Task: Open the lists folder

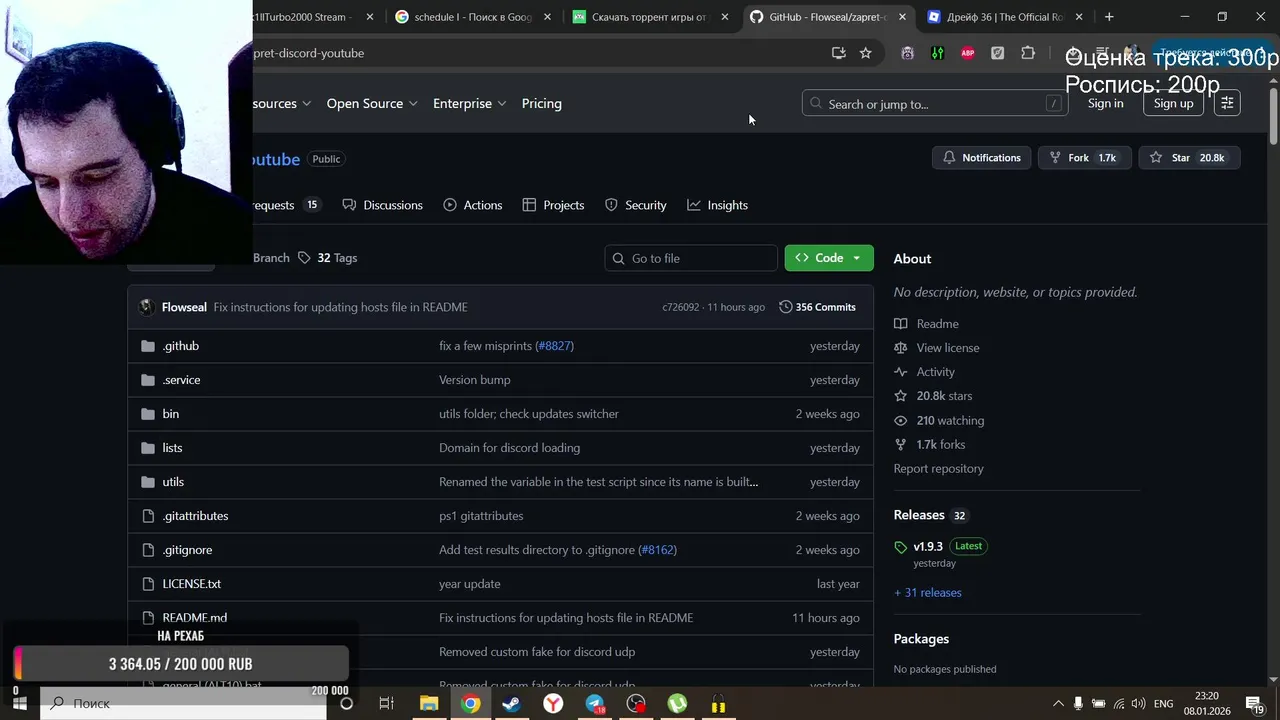Action: coord(172,448)
